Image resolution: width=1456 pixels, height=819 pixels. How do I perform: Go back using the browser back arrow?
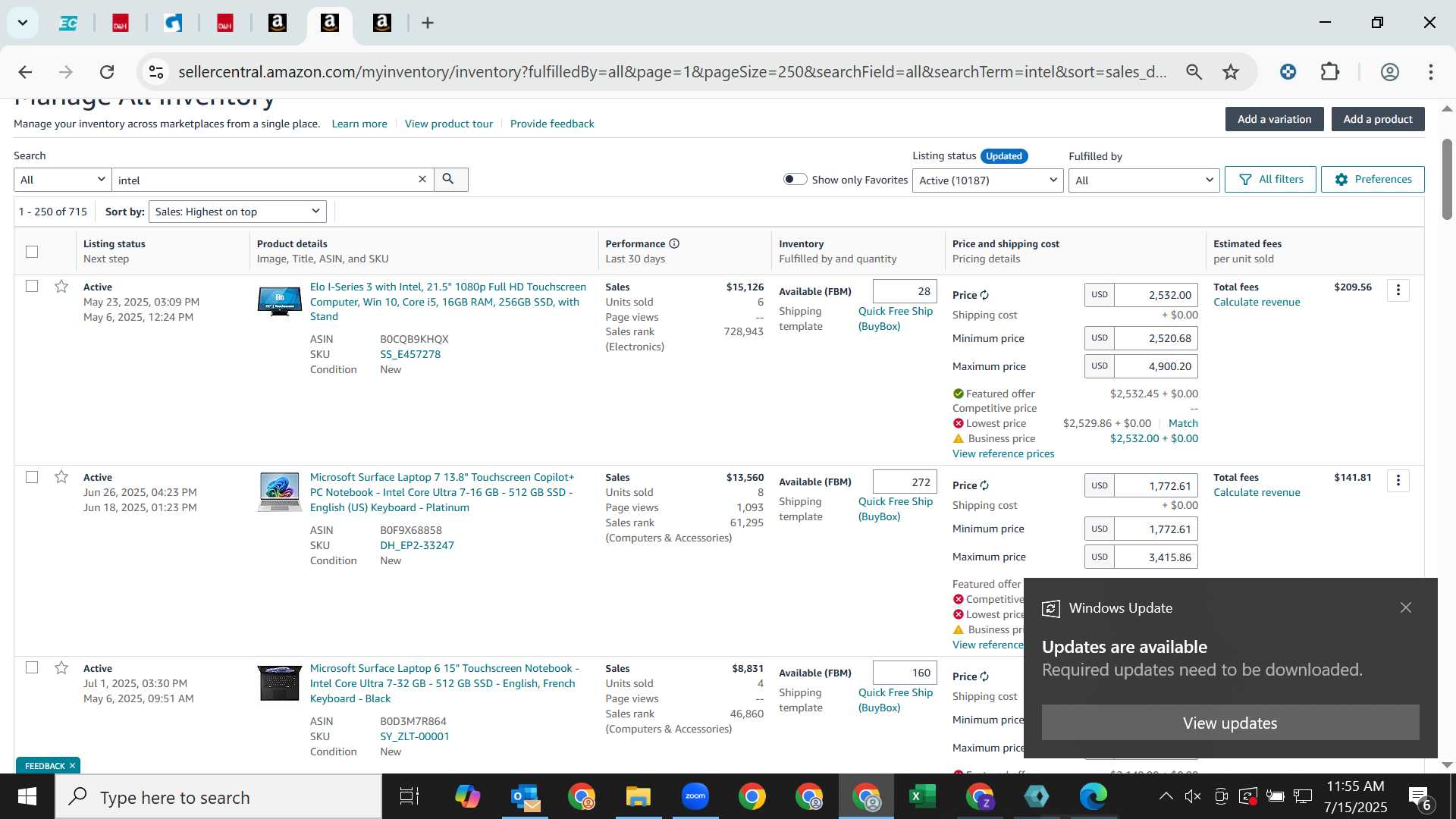[25, 72]
